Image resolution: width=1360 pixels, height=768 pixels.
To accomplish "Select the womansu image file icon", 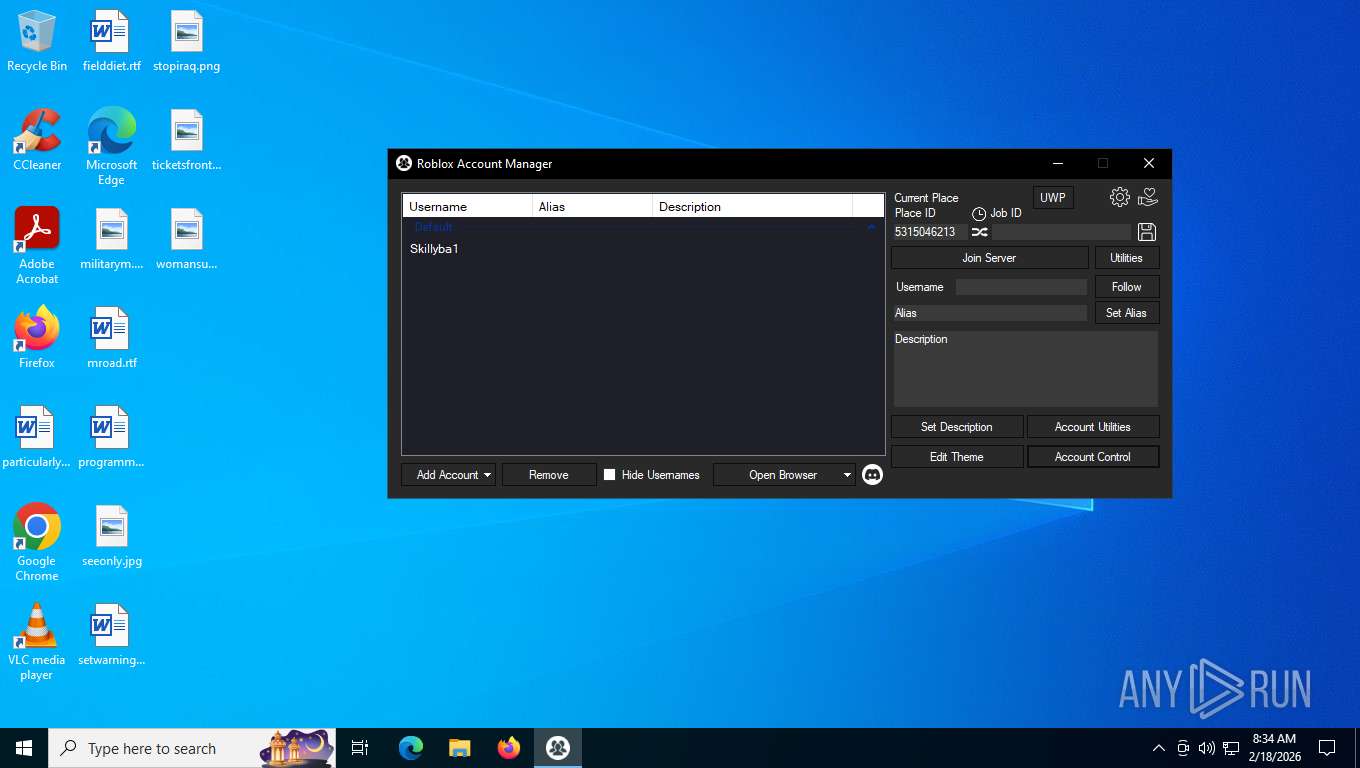I will click(186, 239).
